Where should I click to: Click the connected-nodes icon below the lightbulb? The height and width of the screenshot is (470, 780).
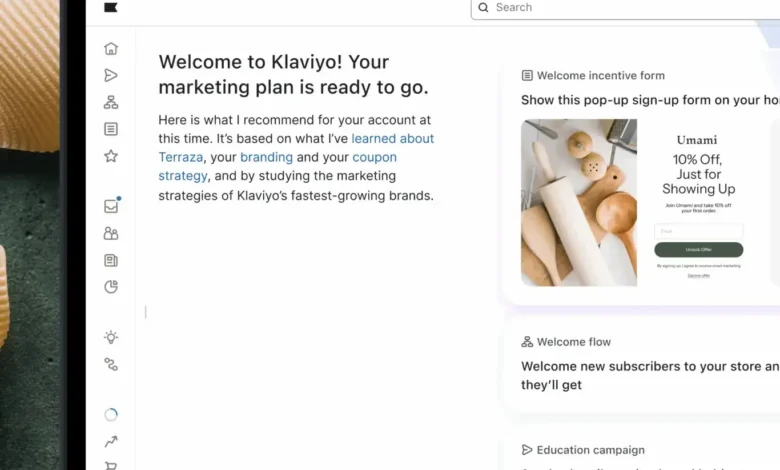(x=111, y=365)
